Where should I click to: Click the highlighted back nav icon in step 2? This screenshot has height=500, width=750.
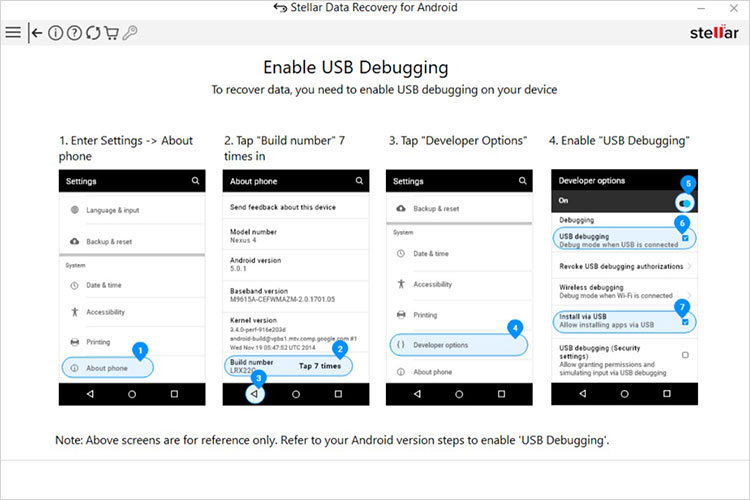[x=255, y=394]
